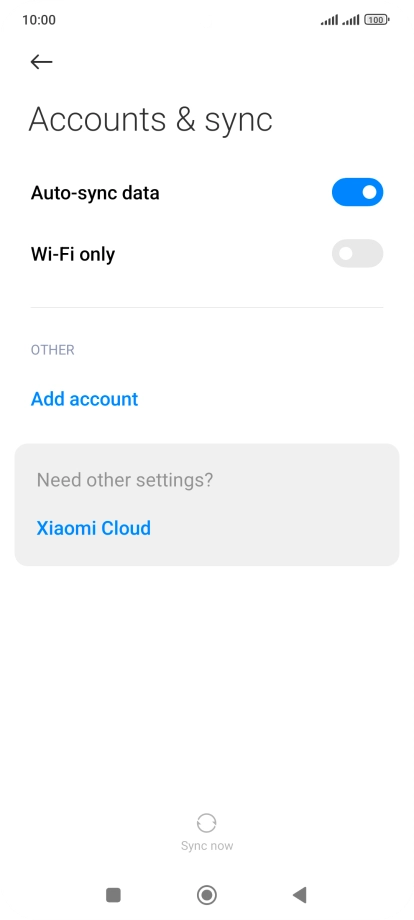Viewport: 414px width, 920px height.
Task: Tap the OTHER section header
Action: 53,350
